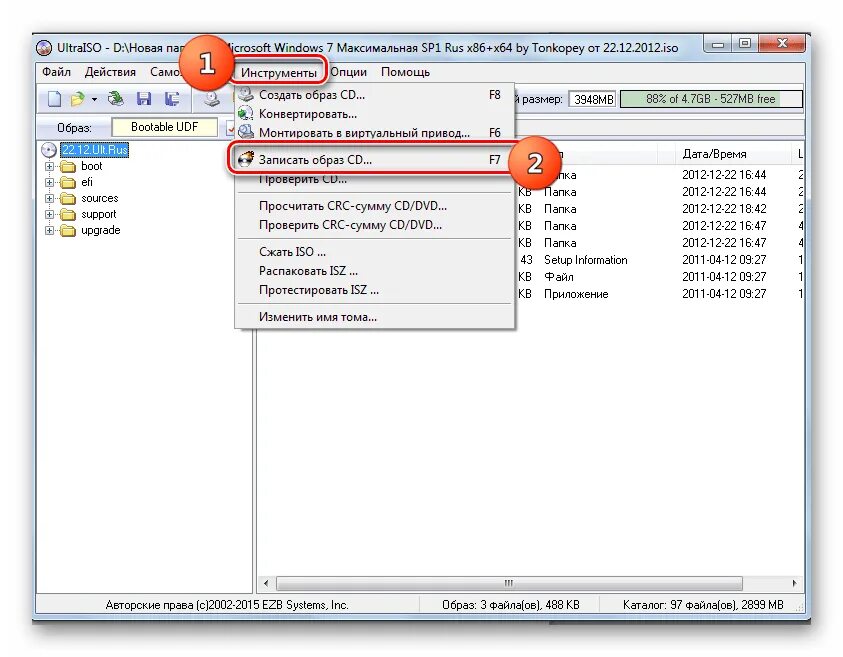Click the Save floppy disk toolbar icon
843x657 pixels.
tap(144, 99)
